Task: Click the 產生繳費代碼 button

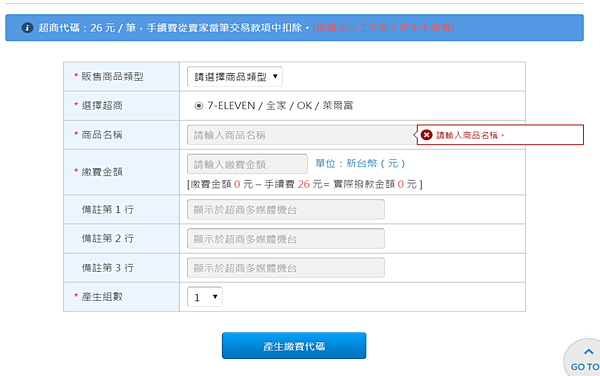Action: [x=294, y=346]
